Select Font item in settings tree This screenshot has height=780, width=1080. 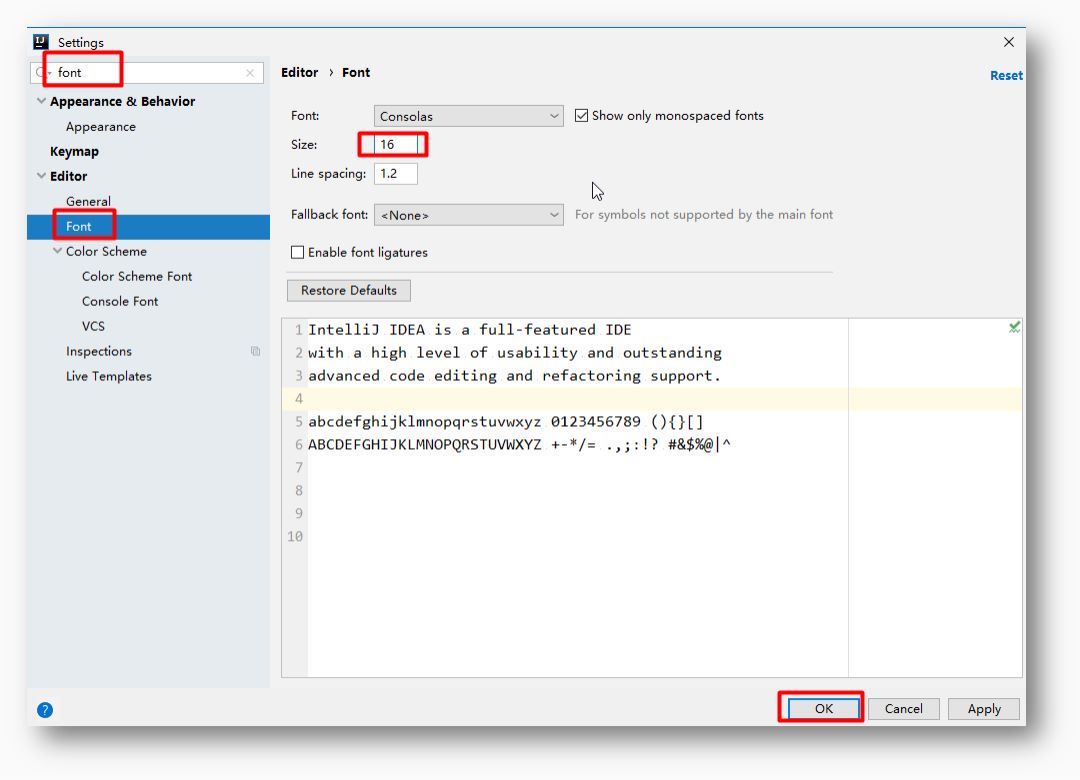[148, 227]
